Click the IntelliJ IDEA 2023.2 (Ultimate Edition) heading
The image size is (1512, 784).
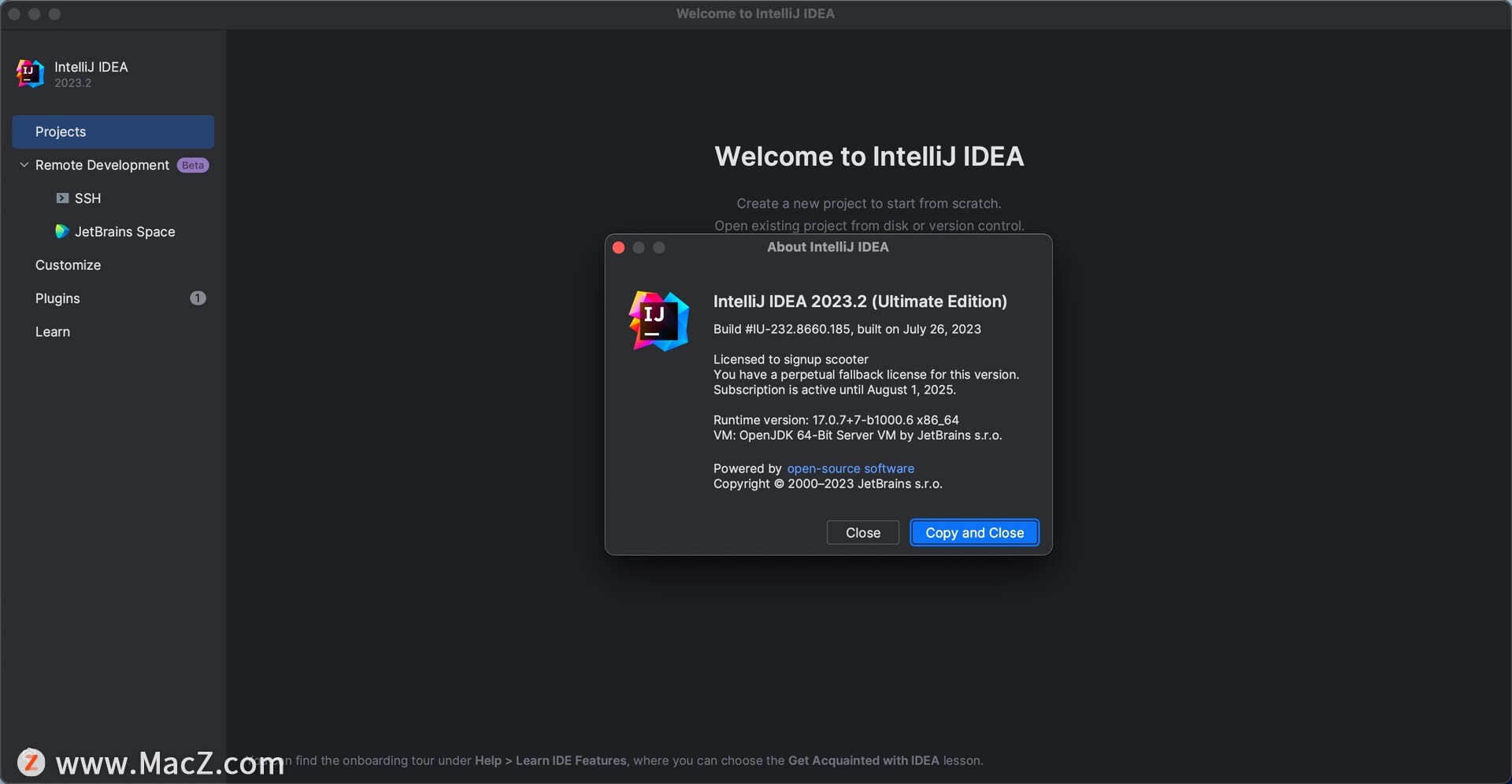pyautogui.click(x=860, y=301)
